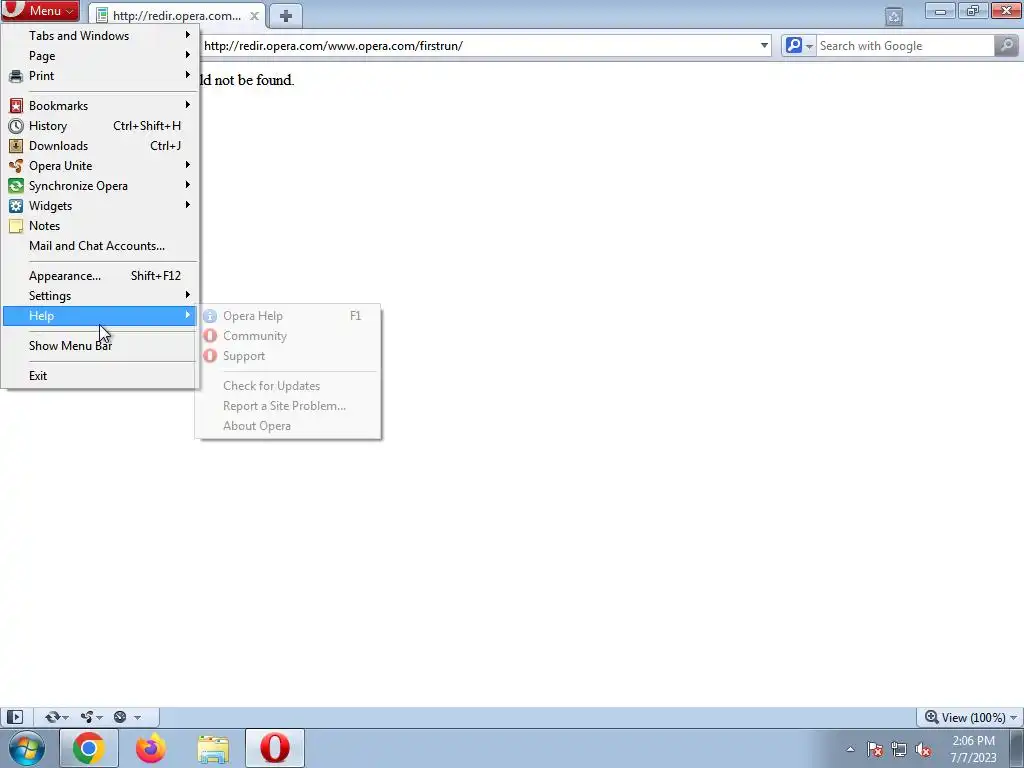Click the History clock icon
This screenshot has height=768, width=1024.
tap(16, 126)
